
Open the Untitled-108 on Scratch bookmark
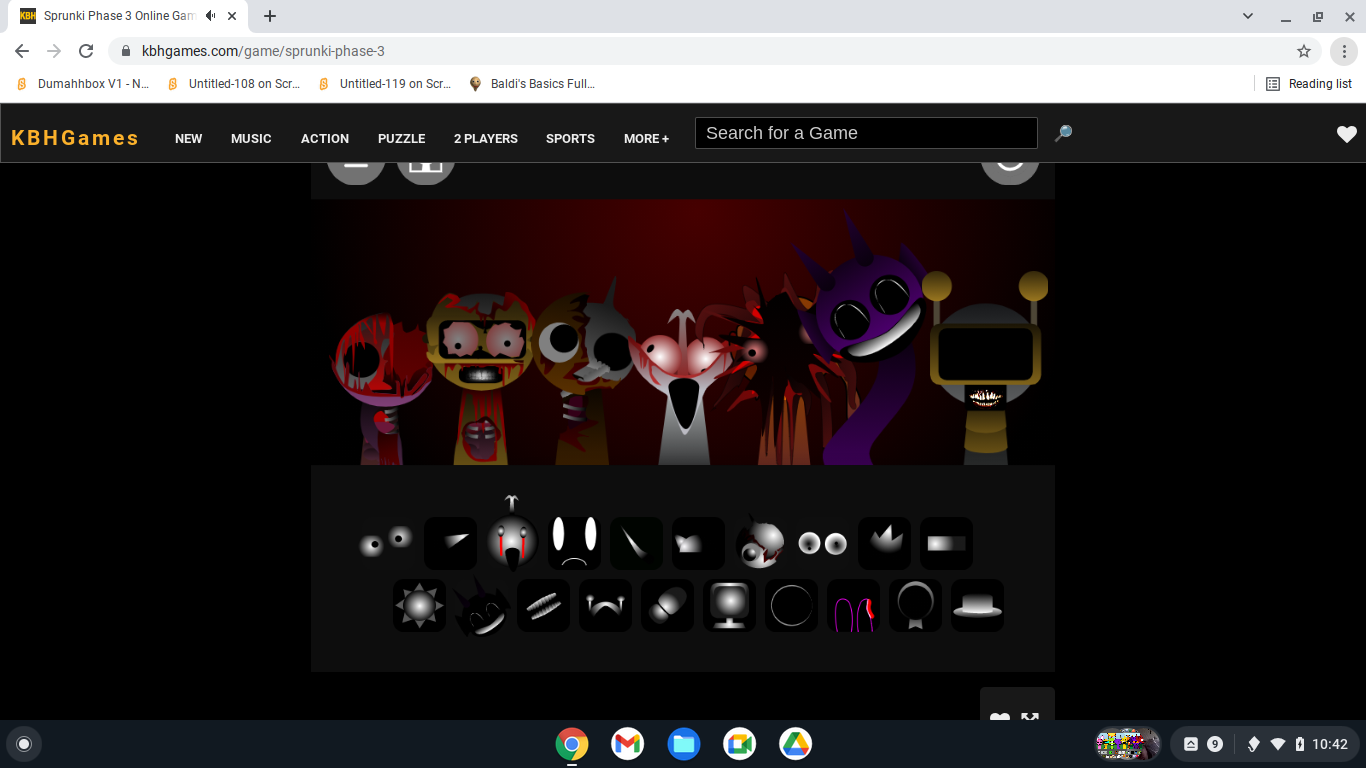coord(234,84)
